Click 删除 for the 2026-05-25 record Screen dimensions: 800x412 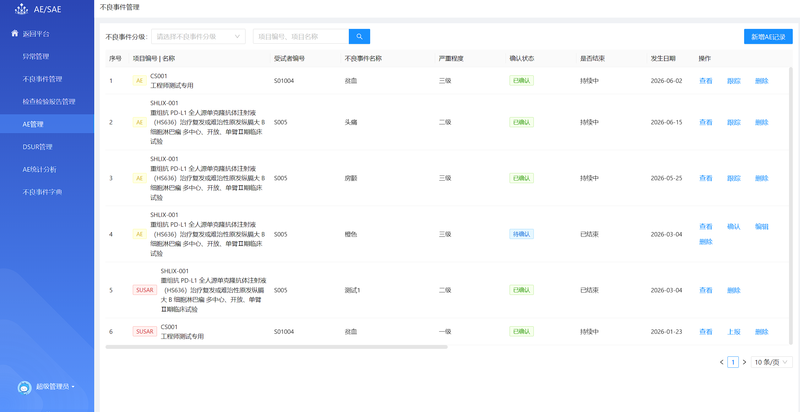coord(762,178)
